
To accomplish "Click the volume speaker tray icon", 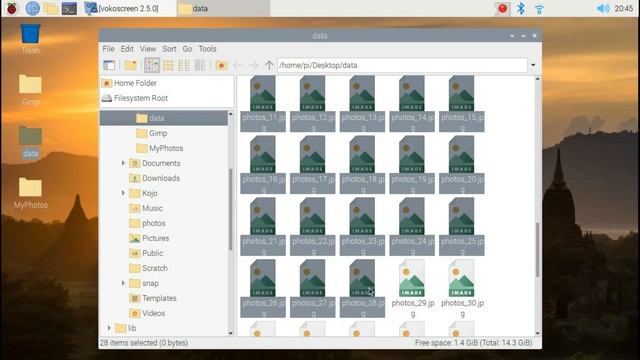I will (x=603, y=8).
